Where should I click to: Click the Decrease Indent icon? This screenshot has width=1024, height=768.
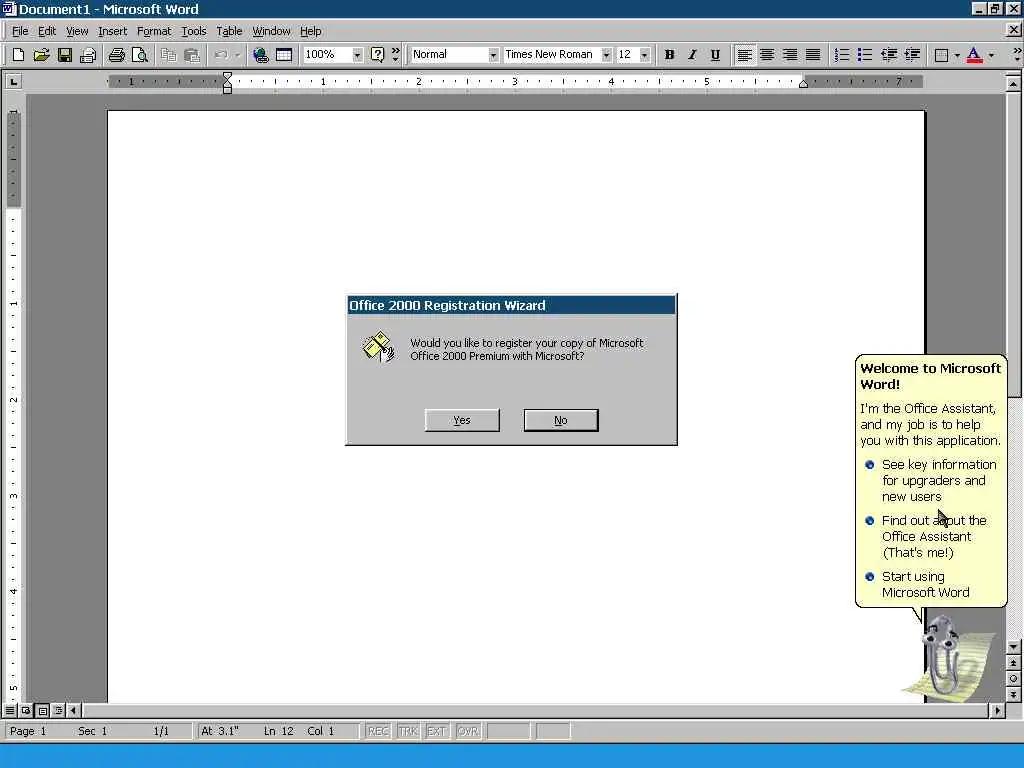coord(888,55)
